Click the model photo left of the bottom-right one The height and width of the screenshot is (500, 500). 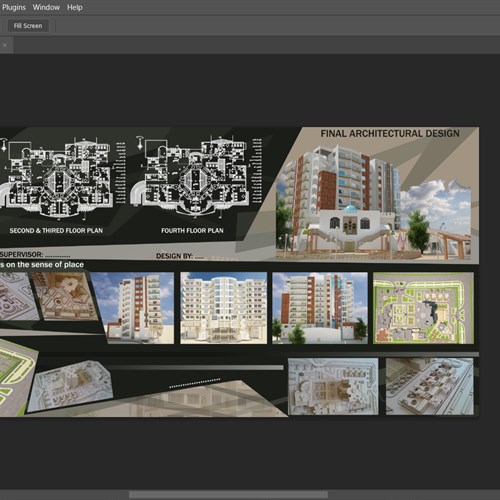click(x=333, y=387)
